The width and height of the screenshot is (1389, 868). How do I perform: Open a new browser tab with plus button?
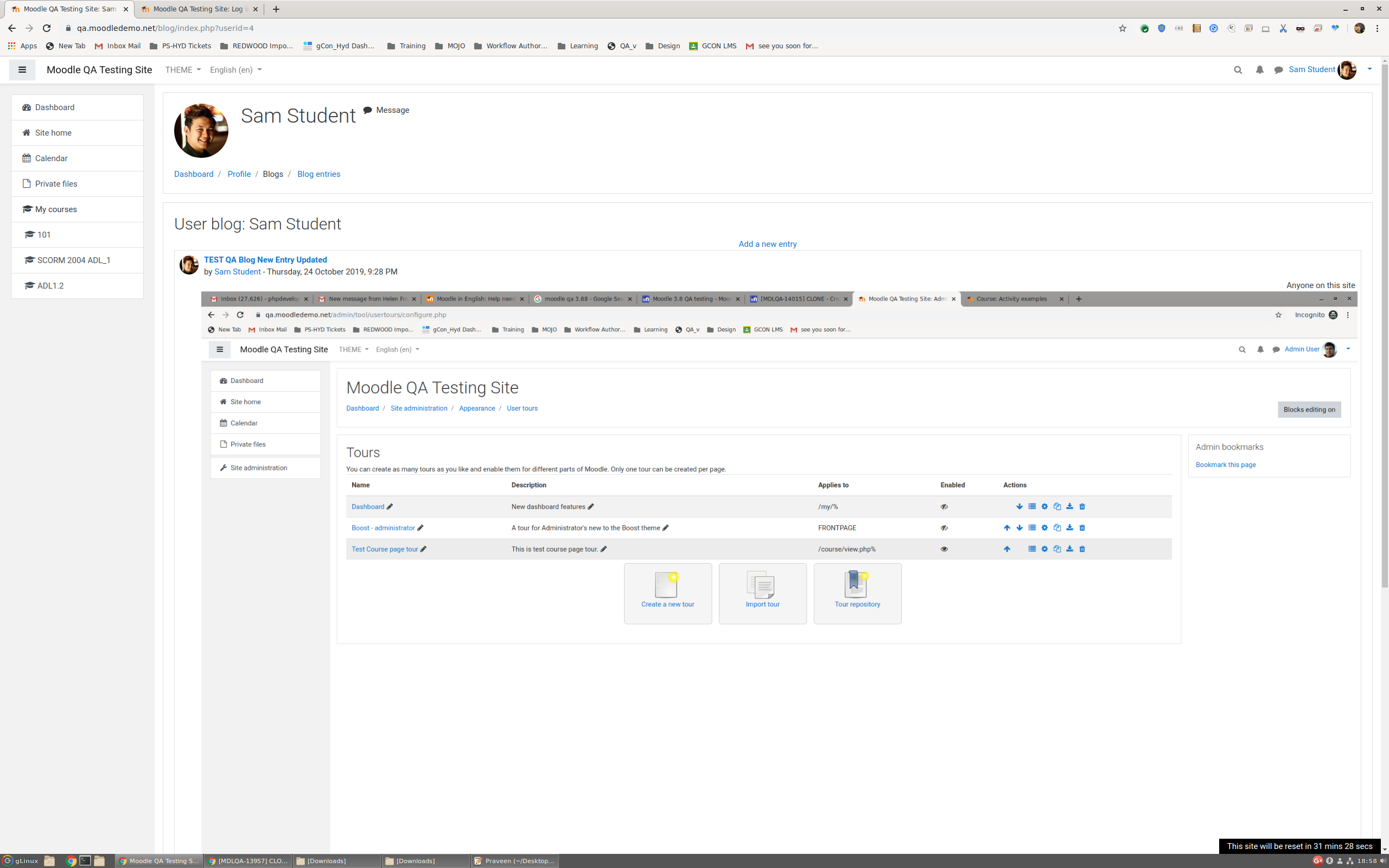pos(276,9)
